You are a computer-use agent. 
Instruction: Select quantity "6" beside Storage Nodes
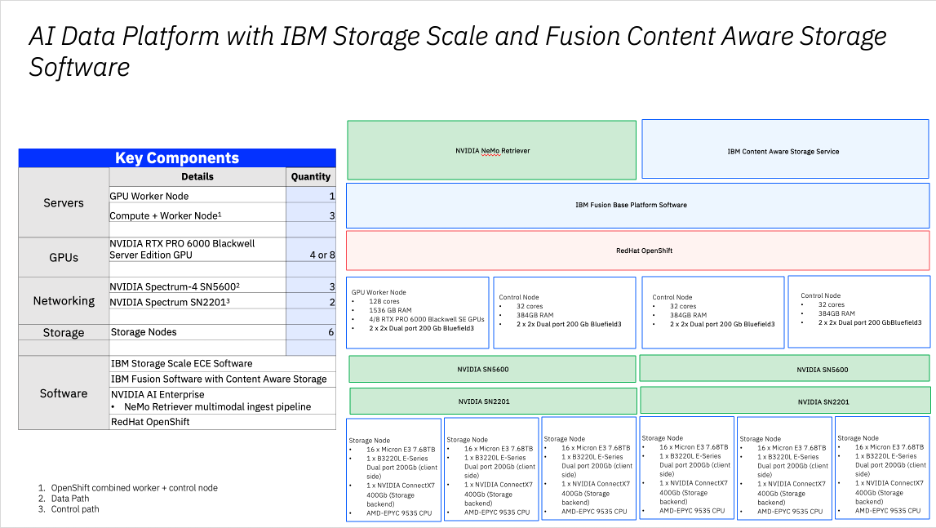click(x=311, y=332)
